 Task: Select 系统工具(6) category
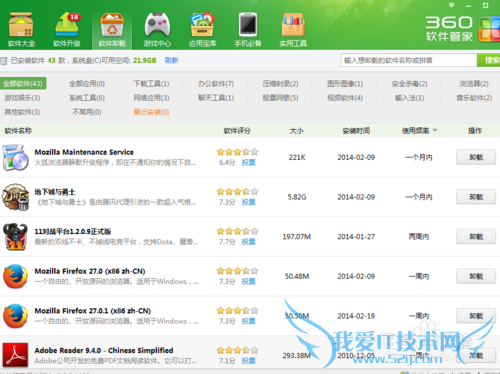click(x=87, y=98)
